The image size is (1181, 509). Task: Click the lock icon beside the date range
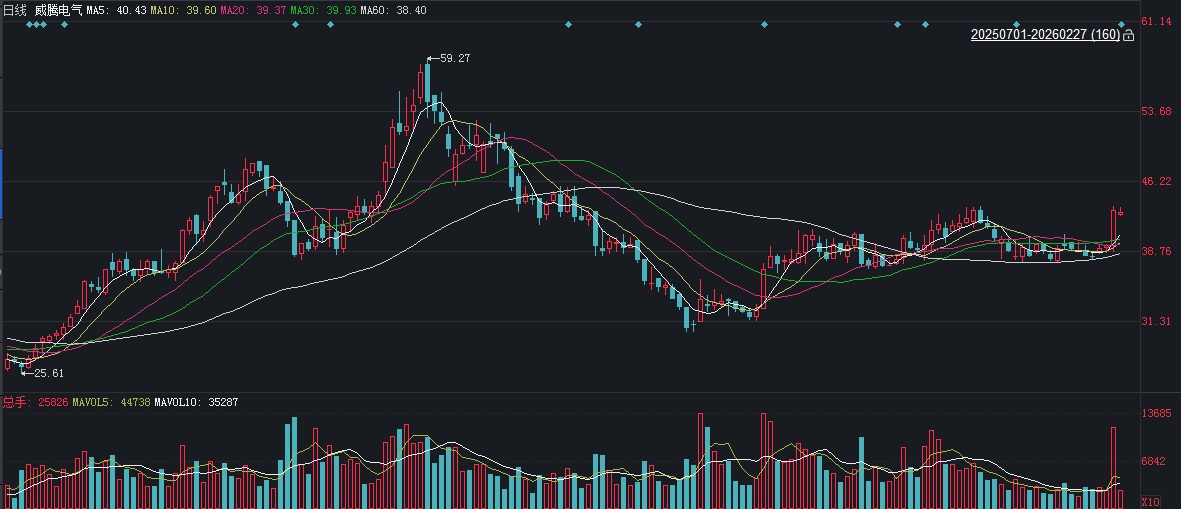coord(1129,35)
